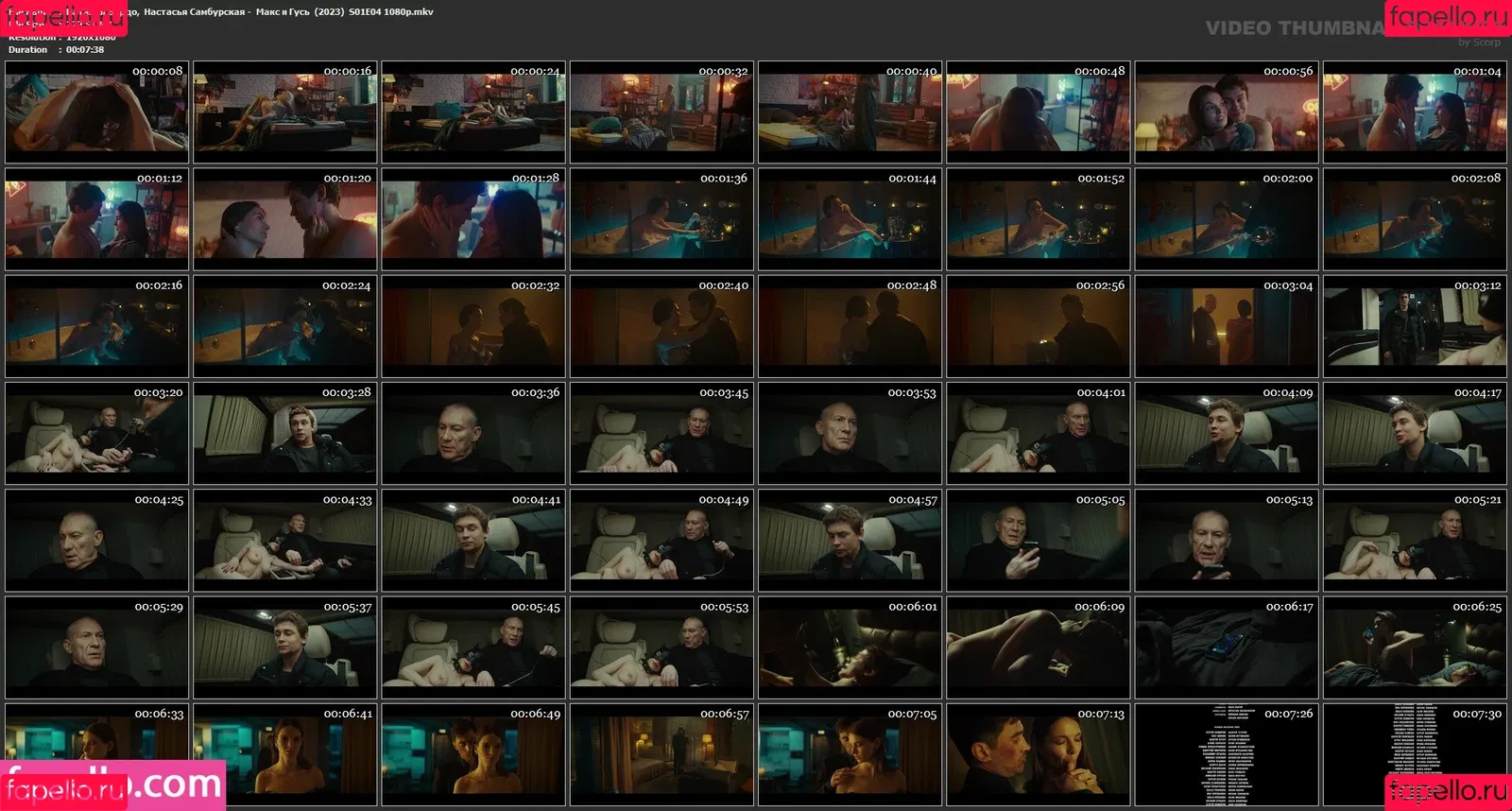Pick the car-exterior frame marked 00:03:12
The image size is (1512, 811).
pyautogui.click(x=1415, y=326)
